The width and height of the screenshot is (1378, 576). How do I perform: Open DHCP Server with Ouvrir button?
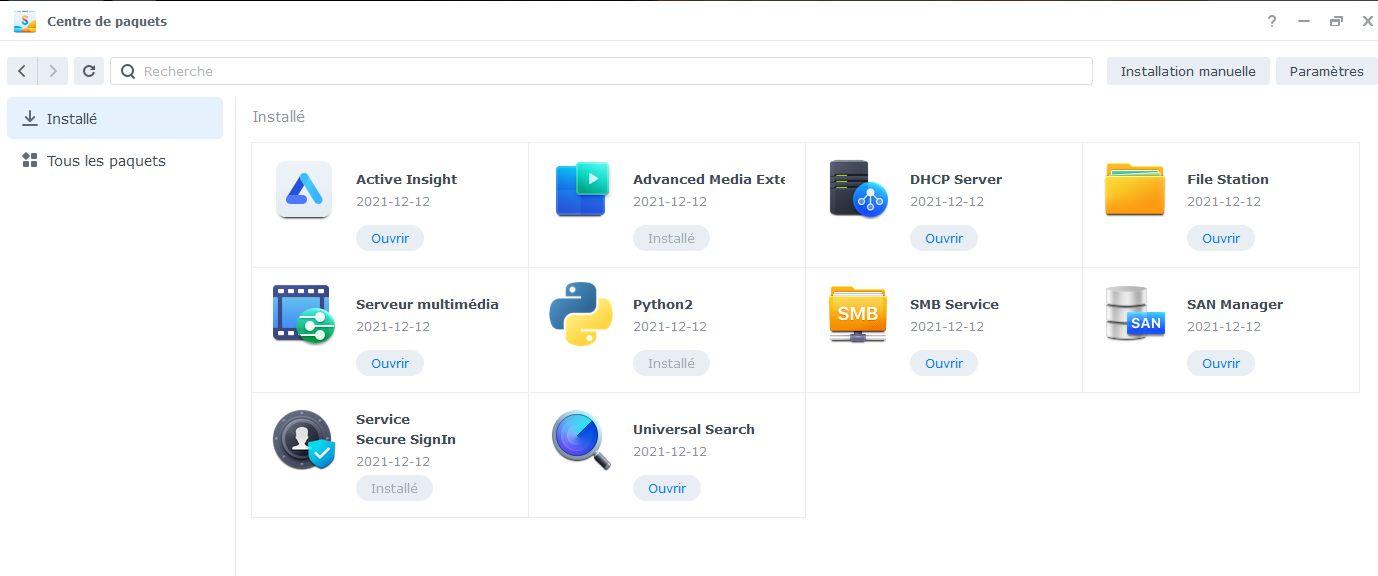point(944,238)
